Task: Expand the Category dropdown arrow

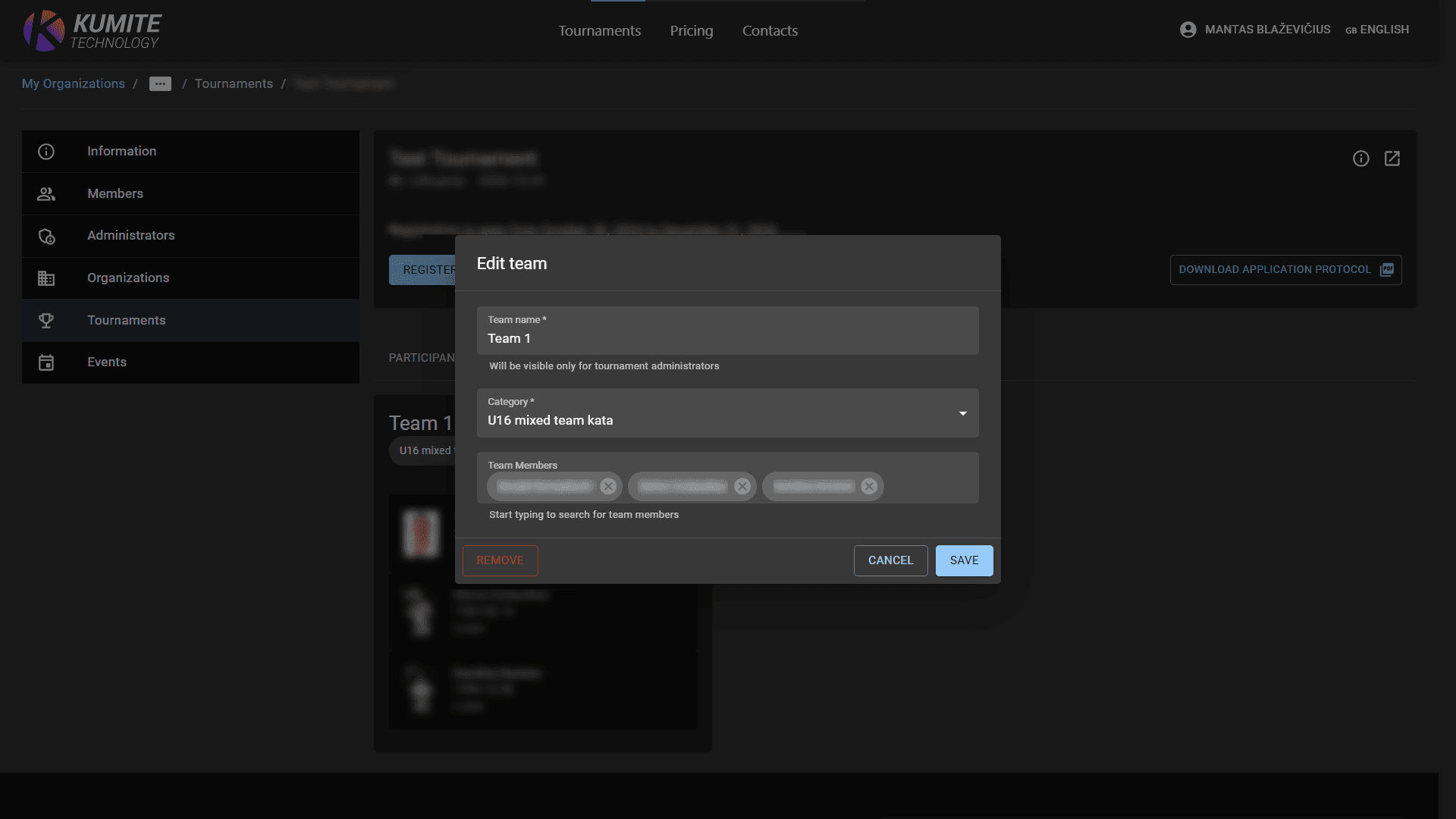Action: 962,413
